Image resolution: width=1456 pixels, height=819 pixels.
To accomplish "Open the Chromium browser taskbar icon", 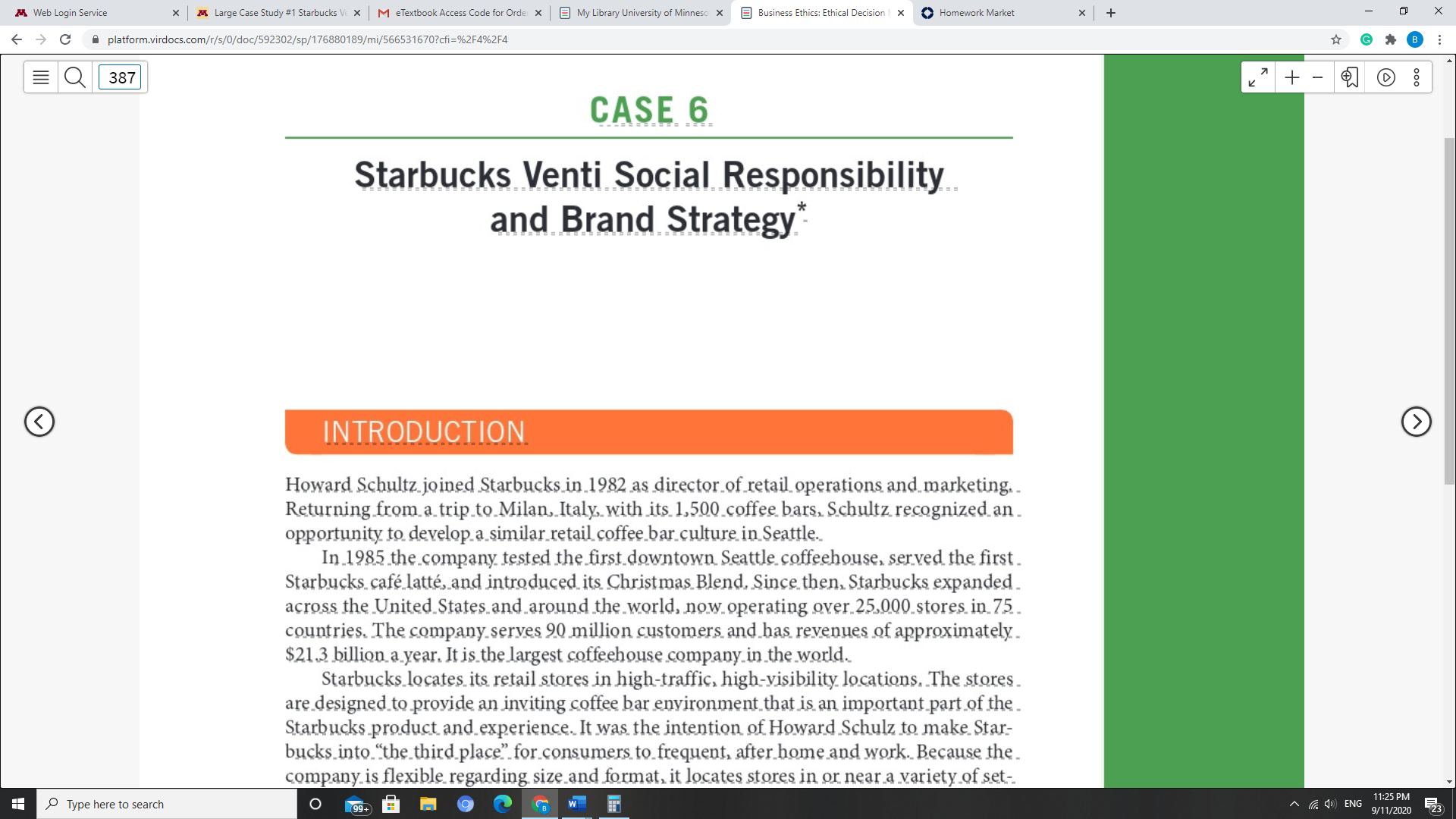I will point(466,804).
